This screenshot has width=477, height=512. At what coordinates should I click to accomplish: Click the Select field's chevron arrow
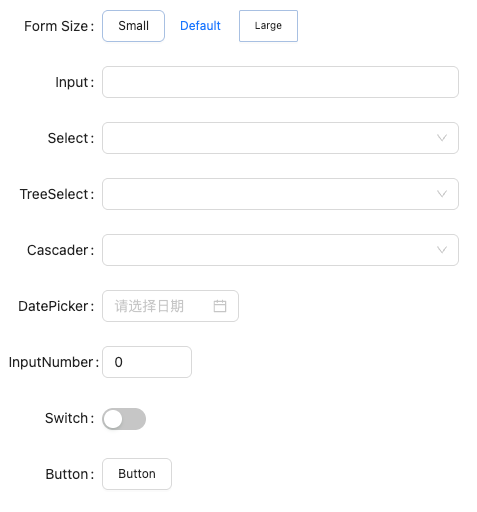442,138
